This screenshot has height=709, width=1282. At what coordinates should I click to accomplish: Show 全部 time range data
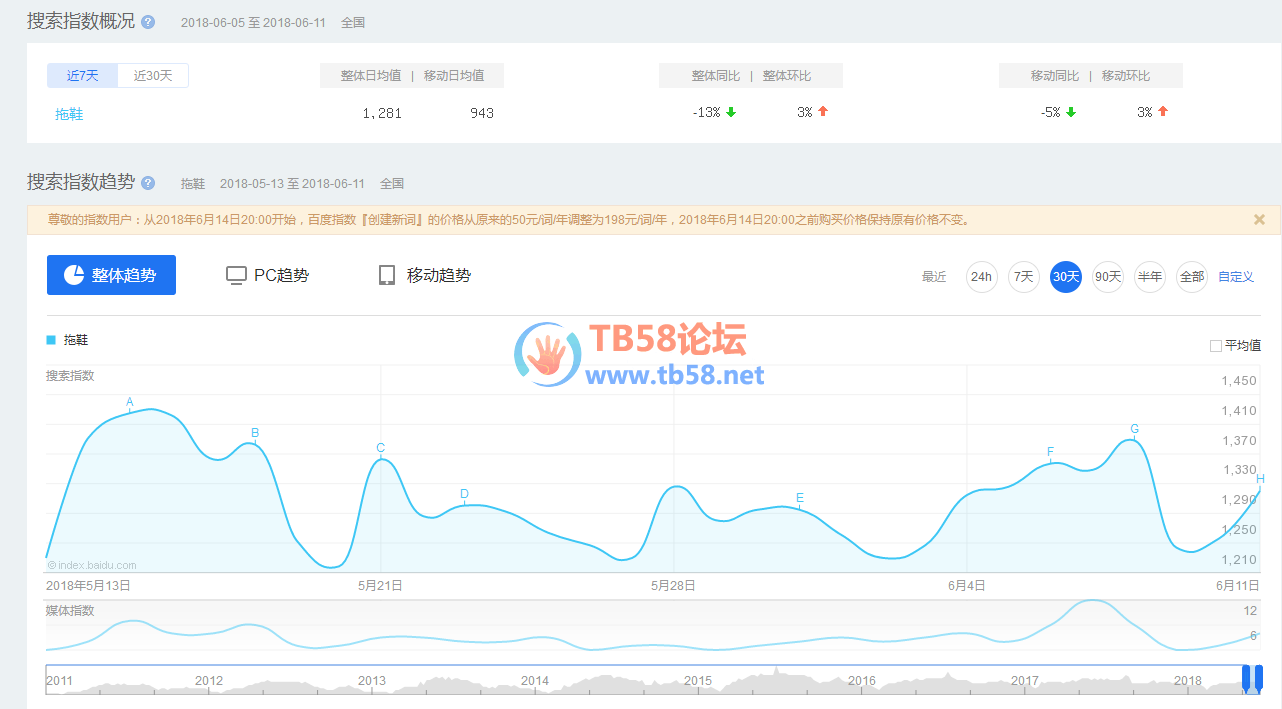(x=1192, y=277)
